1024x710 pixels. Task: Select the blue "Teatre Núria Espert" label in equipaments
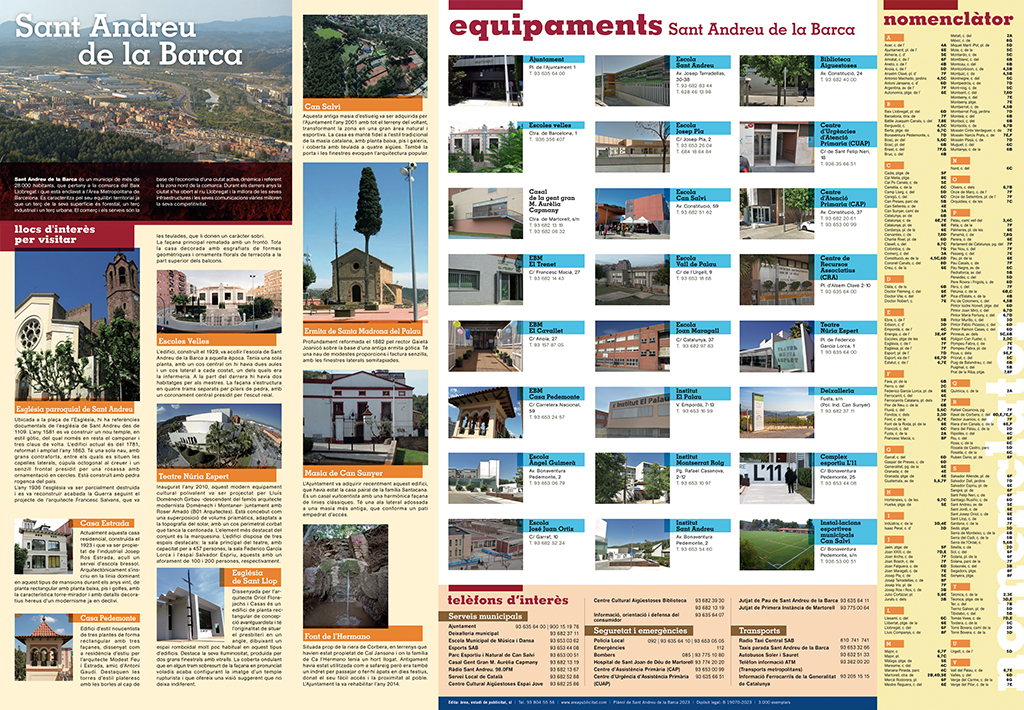[847, 327]
